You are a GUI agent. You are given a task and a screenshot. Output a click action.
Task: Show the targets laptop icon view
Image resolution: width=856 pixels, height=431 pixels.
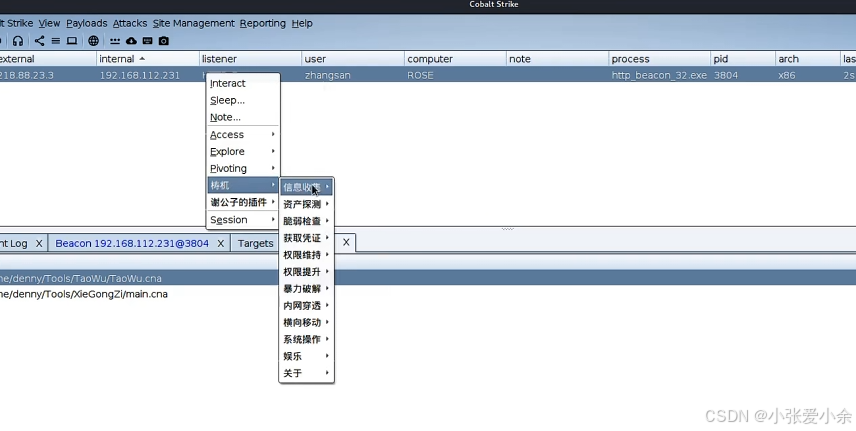72,41
